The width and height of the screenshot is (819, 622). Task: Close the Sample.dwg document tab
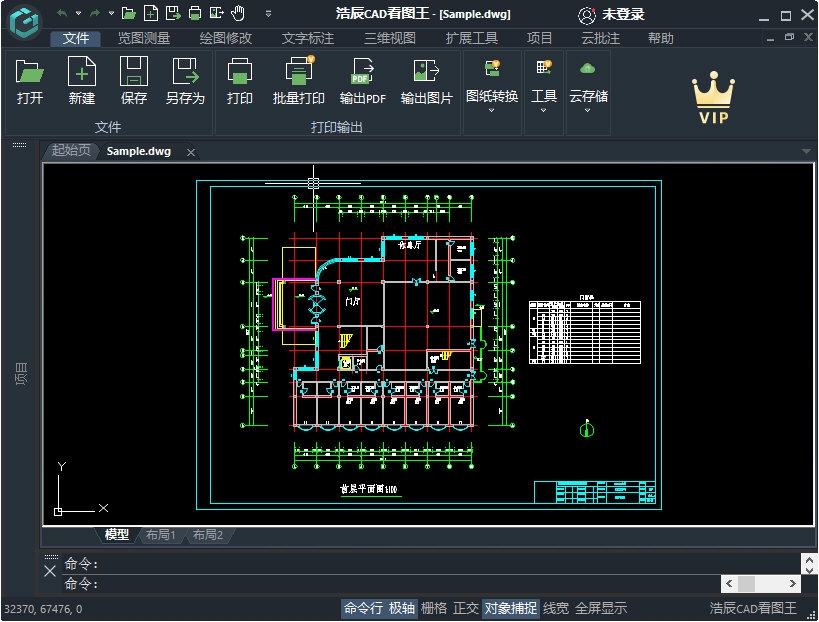pyautogui.click(x=191, y=152)
